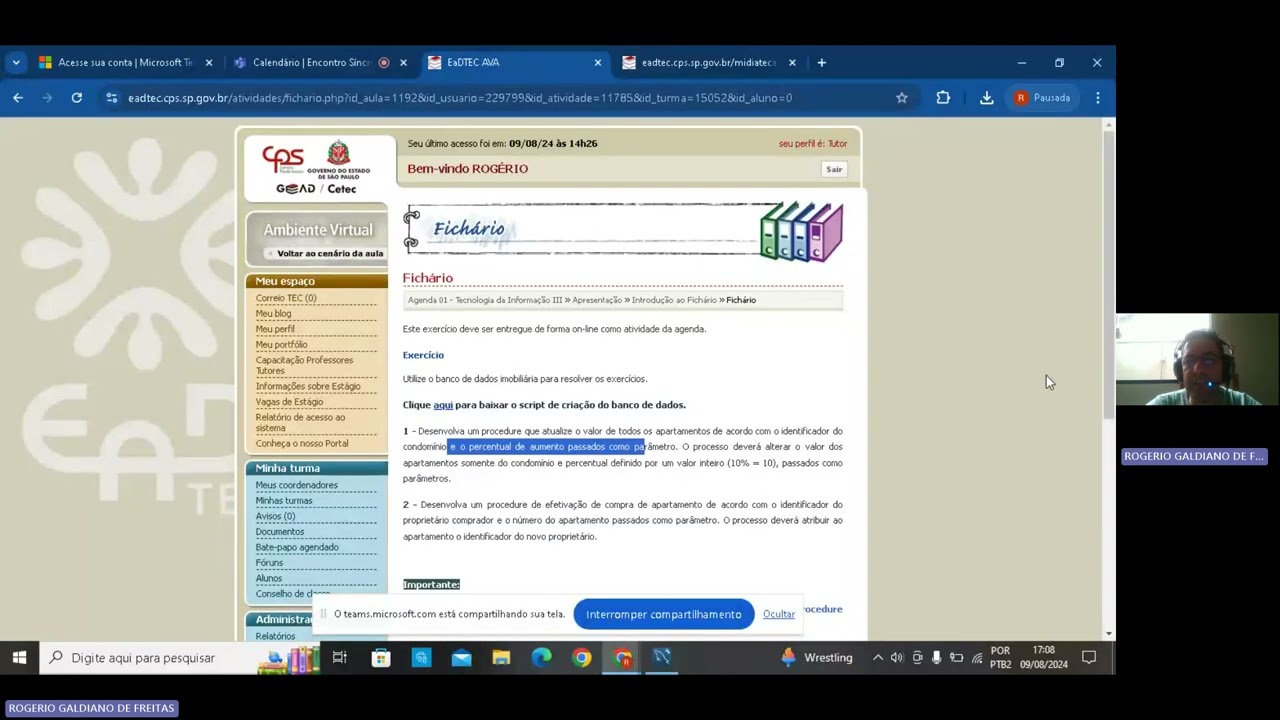Viewport: 1280px width, 720px height.
Task: Bookmark this page with the star icon
Action: coord(902,98)
